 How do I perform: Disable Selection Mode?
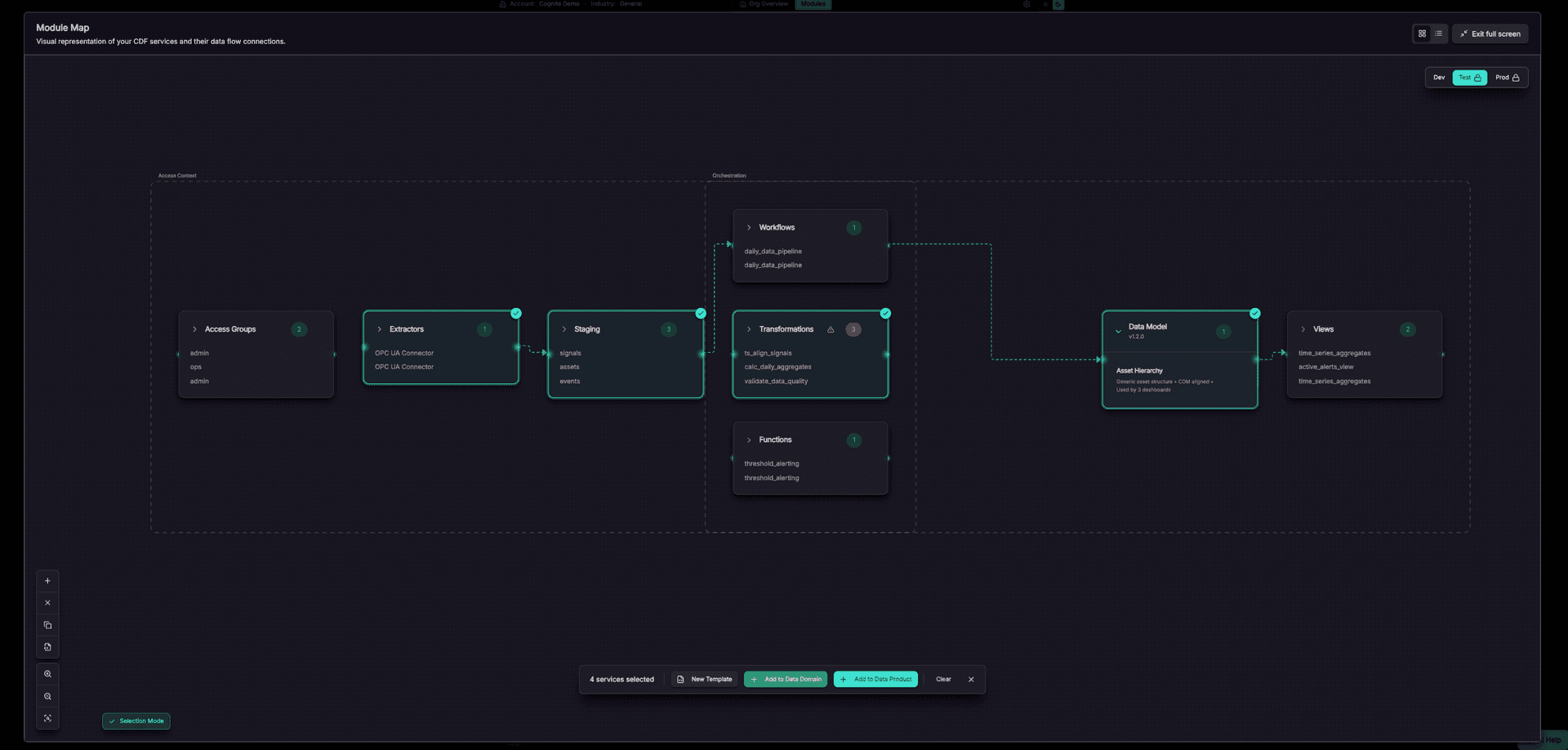click(x=136, y=721)
